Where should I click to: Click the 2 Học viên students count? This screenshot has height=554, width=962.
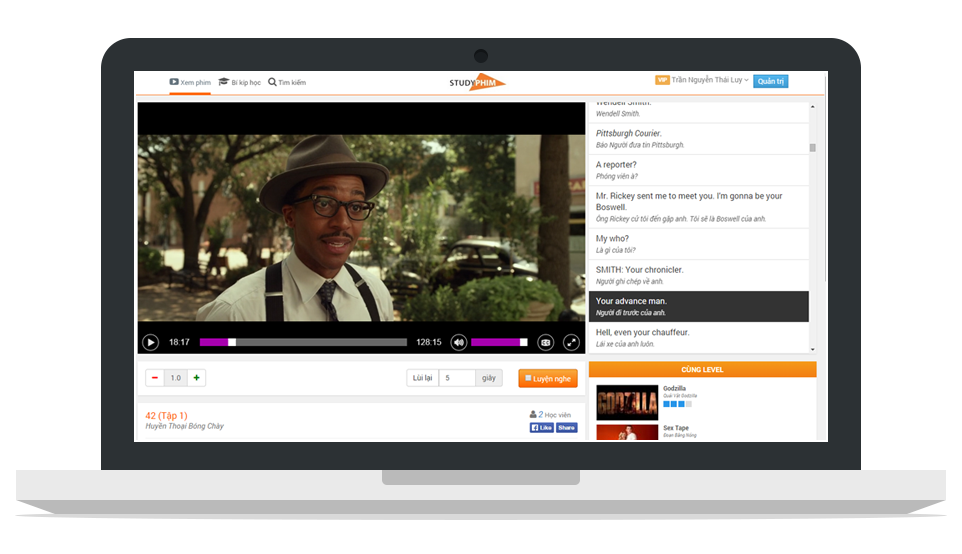point(550,415)
